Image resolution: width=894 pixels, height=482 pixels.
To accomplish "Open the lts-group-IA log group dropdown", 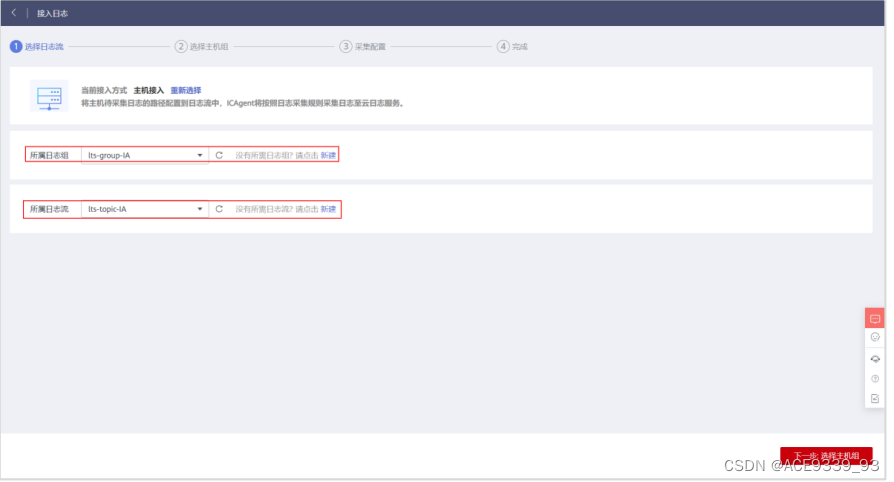I will pyautogui.click(x=145, y=155).
